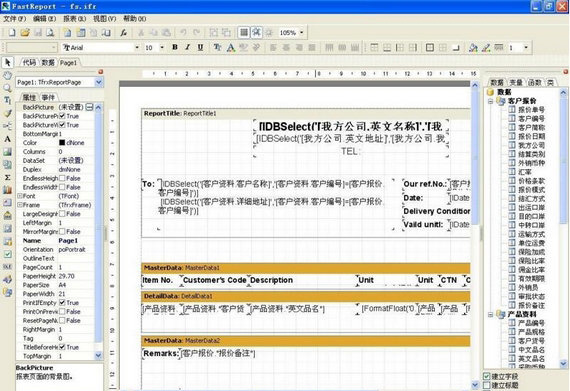The image size is (570, 391).
Task: Open the zoom 105% dropdown
Action: [x=302, y=33]
